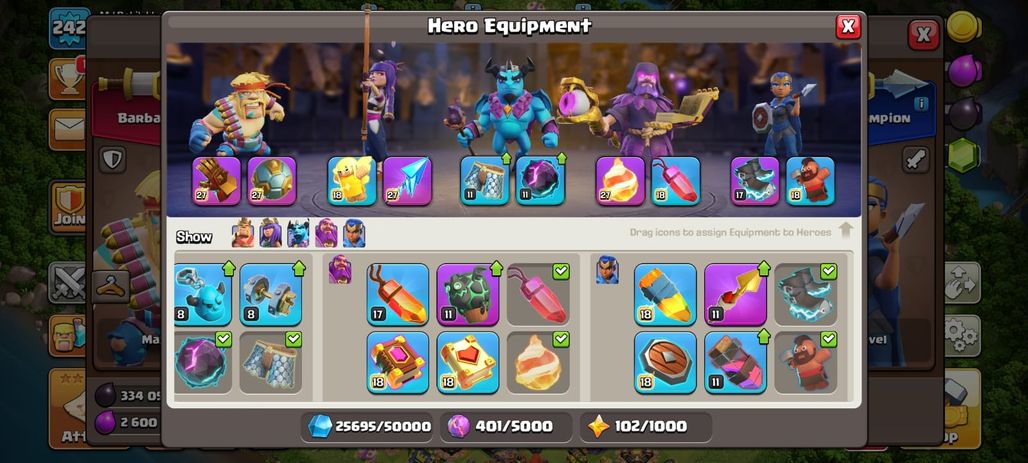The image size is (1028, 463).
Task: Filter equipment by Grand Warden
Action: [x=326, y=233]
